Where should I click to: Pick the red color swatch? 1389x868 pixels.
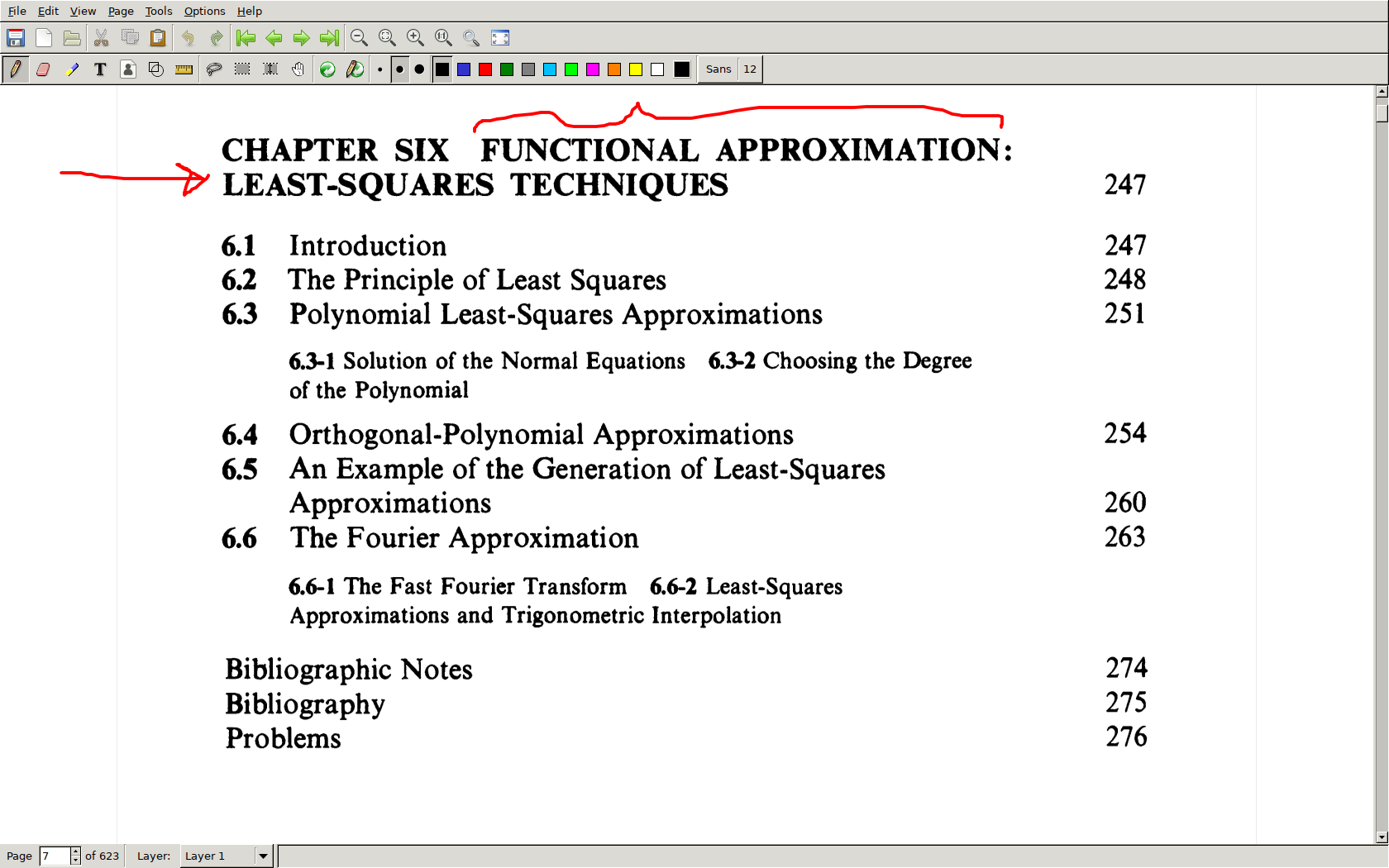(485, 69)
